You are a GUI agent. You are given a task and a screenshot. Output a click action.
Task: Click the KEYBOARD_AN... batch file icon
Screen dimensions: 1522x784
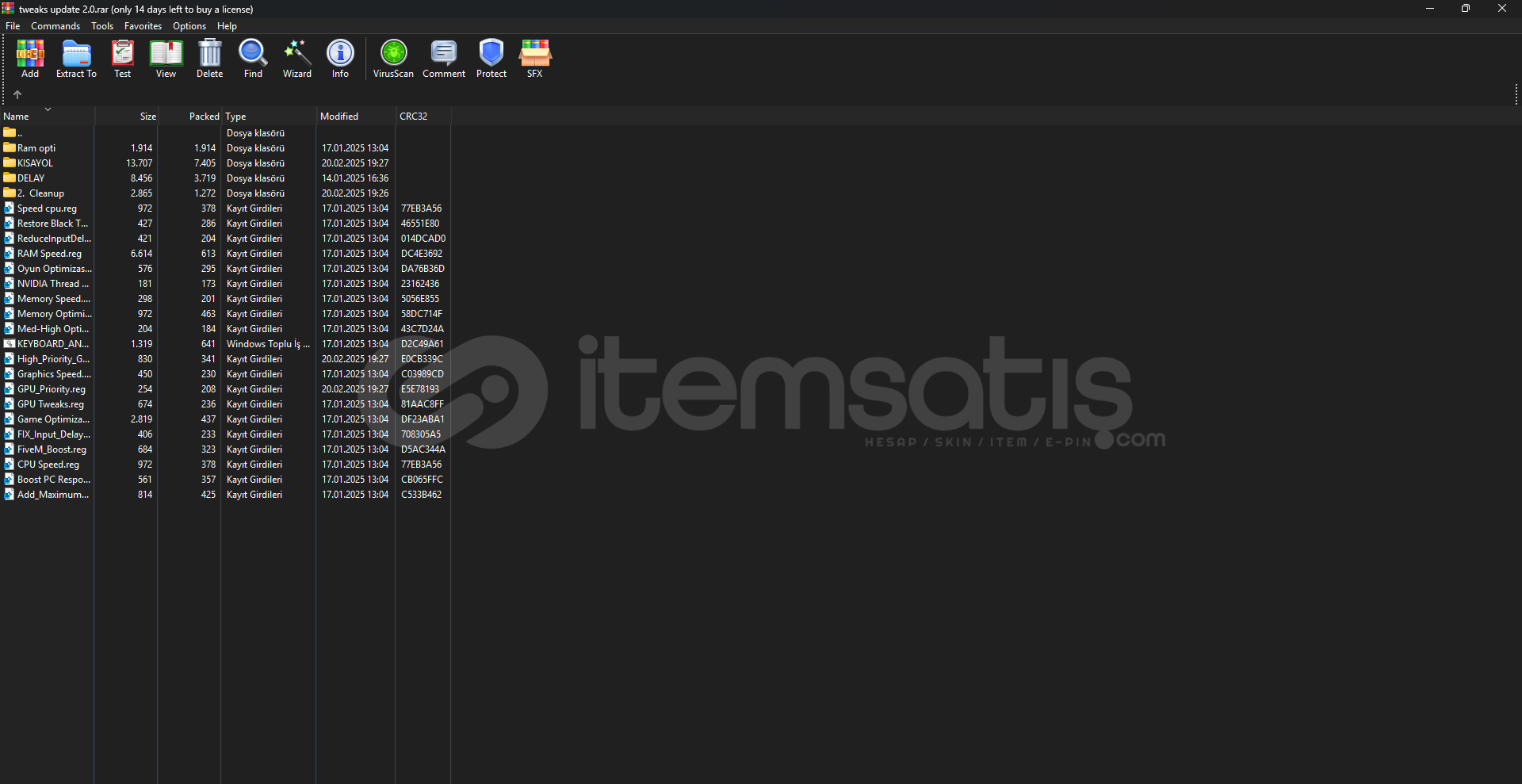10,343
